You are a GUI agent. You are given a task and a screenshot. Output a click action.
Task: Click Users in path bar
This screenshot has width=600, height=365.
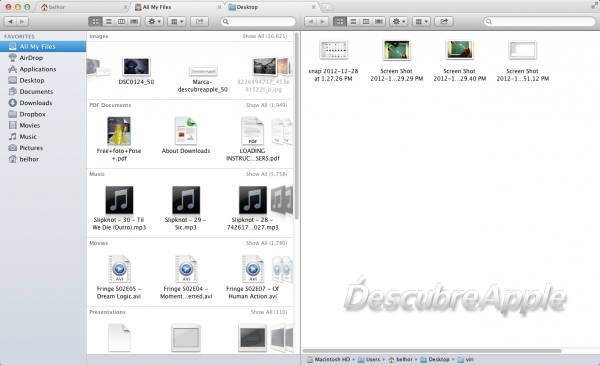point(369,360)
